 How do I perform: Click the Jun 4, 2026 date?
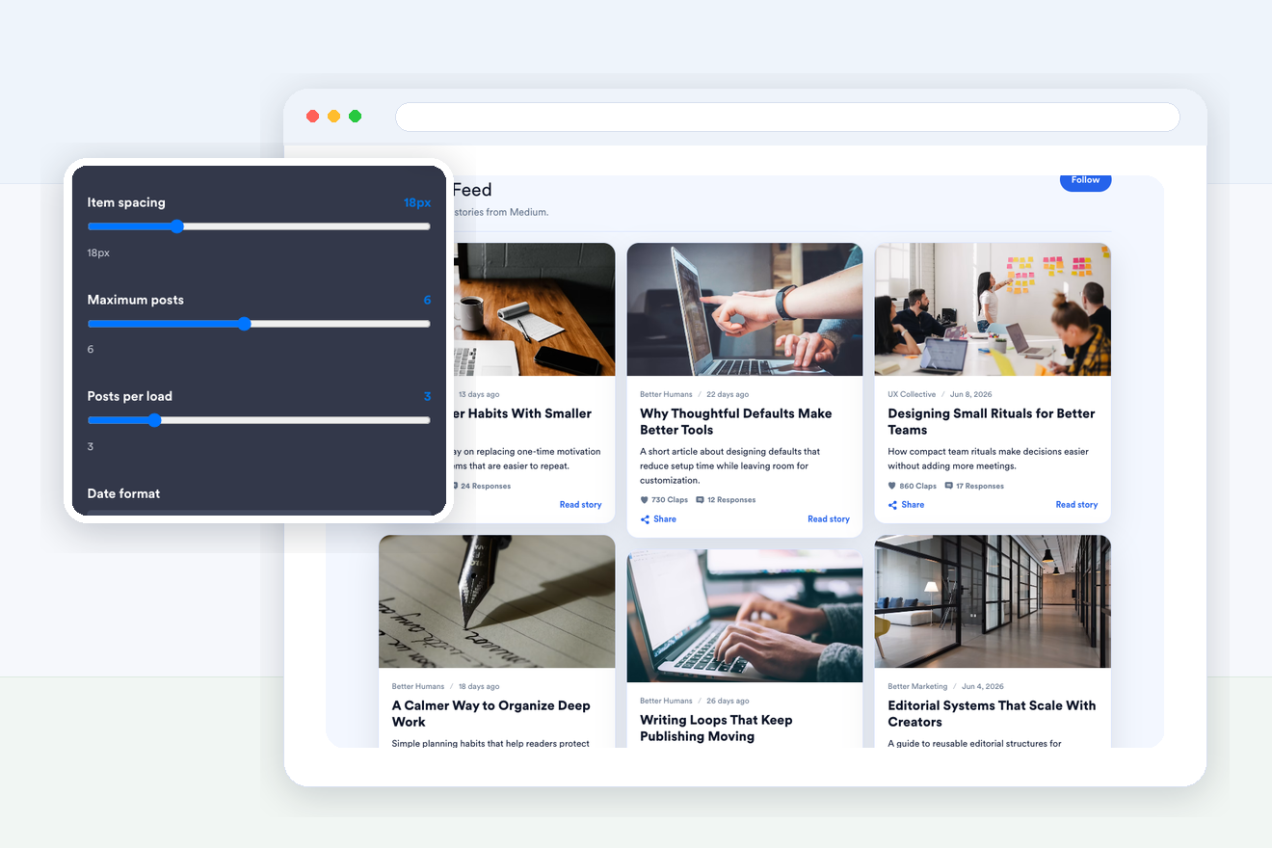pyautogui.click(x=983, y=686)
